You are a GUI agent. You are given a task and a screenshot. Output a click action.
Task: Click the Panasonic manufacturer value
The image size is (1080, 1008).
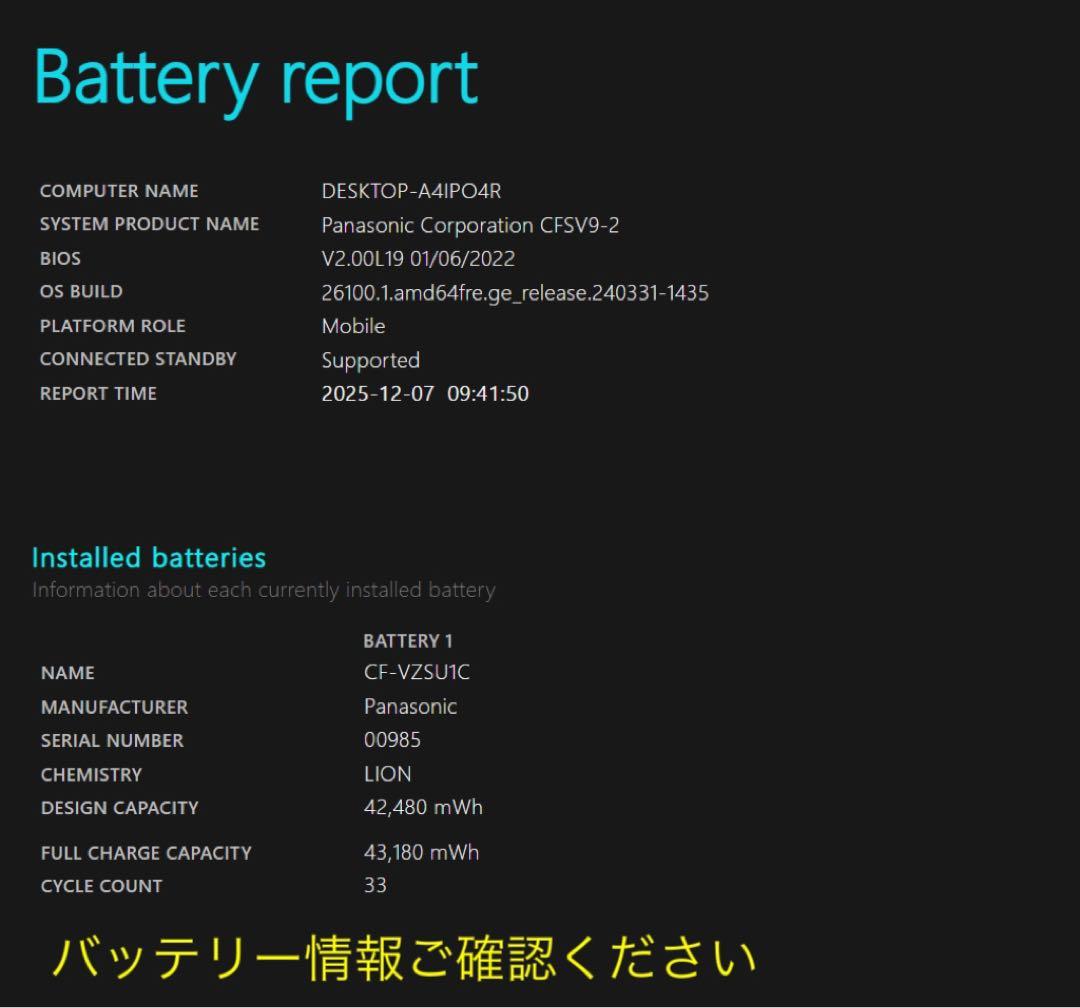pos(411,706)
